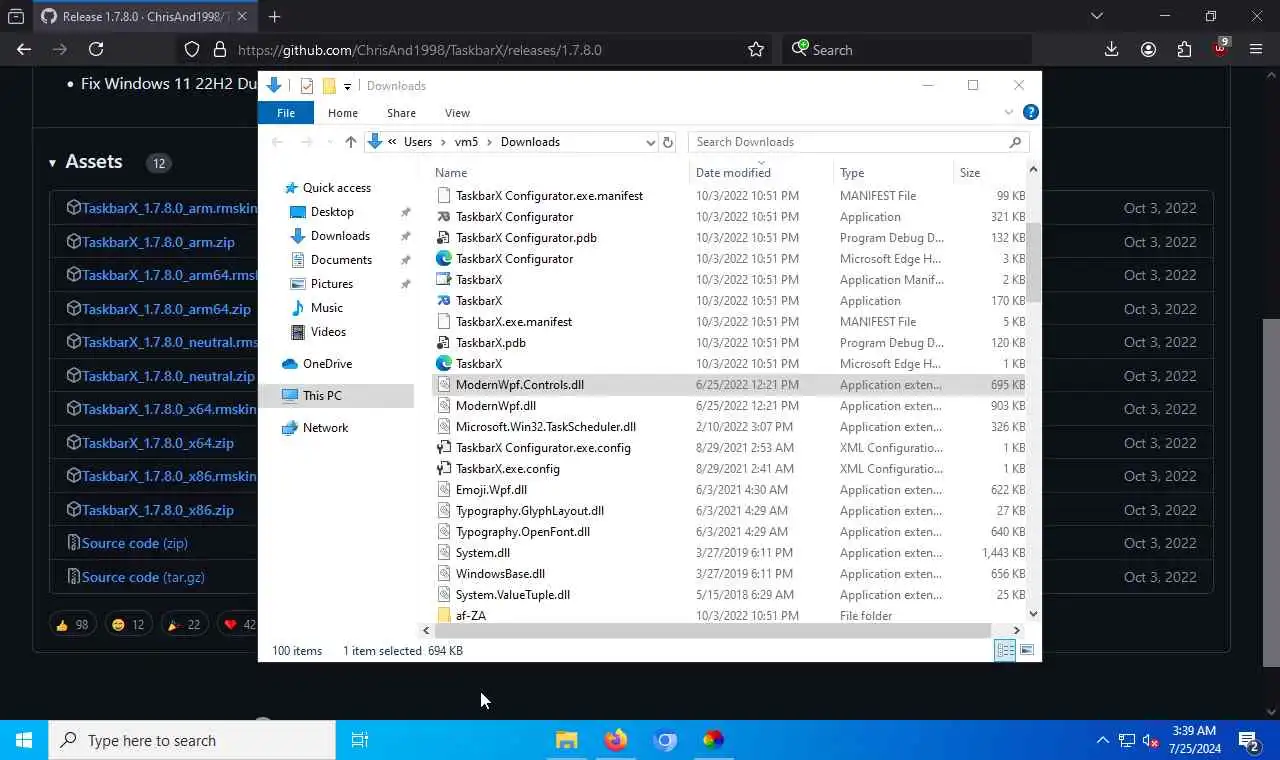Image resolution: width=1280 pixels, height=760 pixels.
Task: Click the Explorer horizontal scrollbar thumb
Action: click(x=712, y=630)
